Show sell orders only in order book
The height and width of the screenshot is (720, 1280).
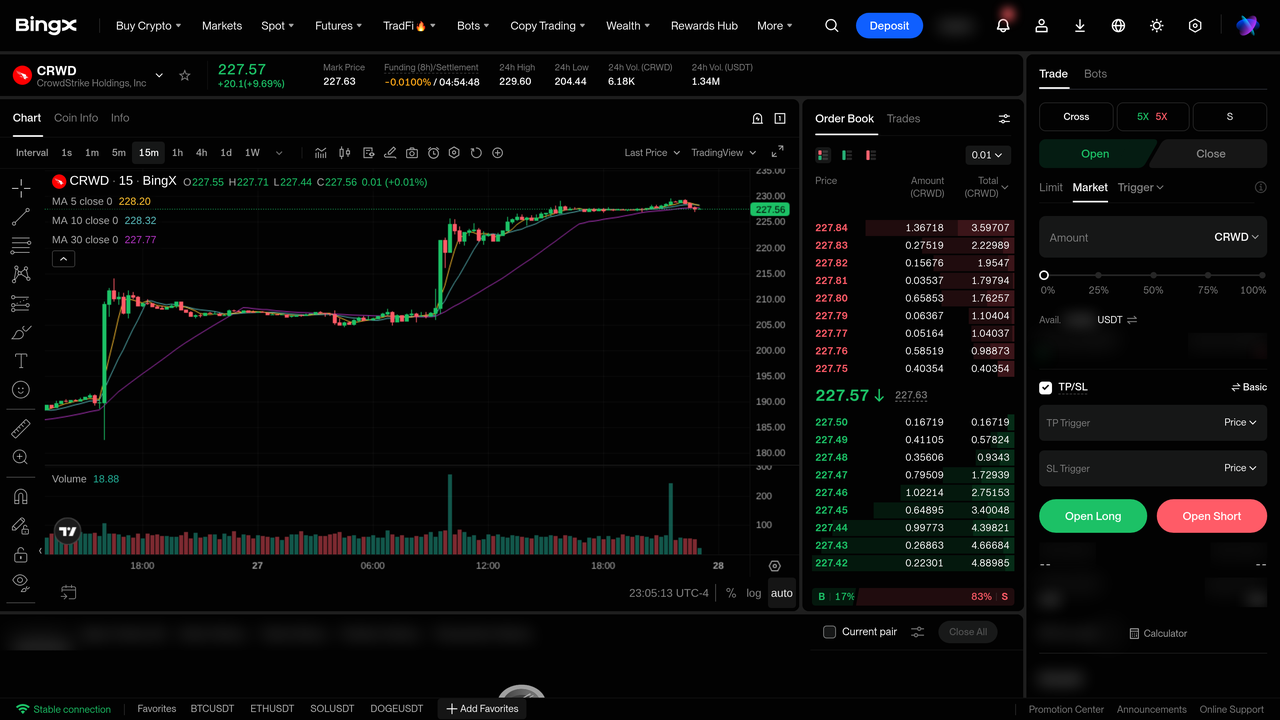(x=871, y=155)
